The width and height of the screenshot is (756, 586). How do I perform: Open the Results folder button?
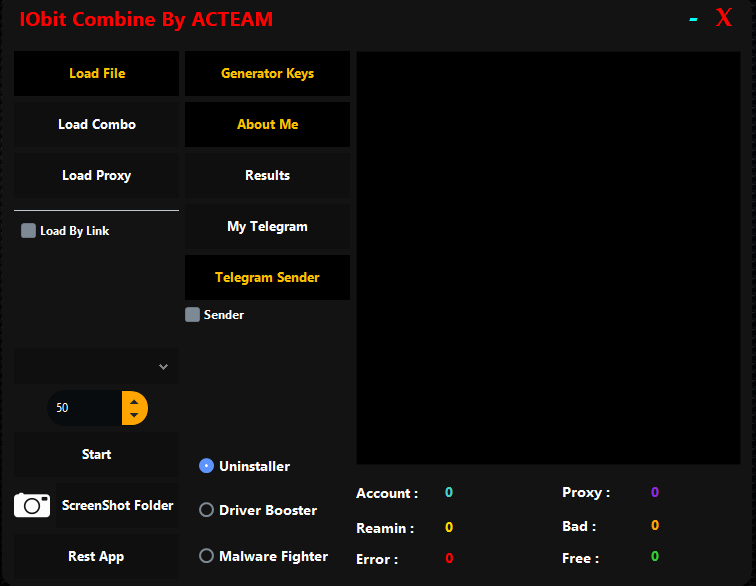[268, 176]
